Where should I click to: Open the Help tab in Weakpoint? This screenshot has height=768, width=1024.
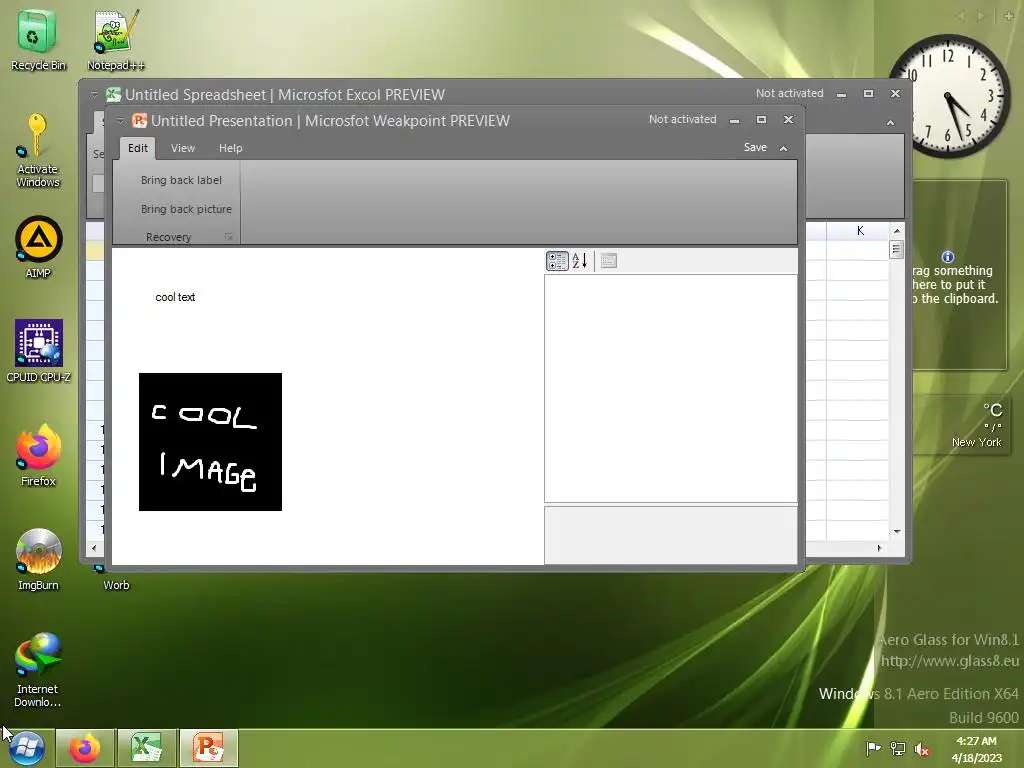click(231, 148)
